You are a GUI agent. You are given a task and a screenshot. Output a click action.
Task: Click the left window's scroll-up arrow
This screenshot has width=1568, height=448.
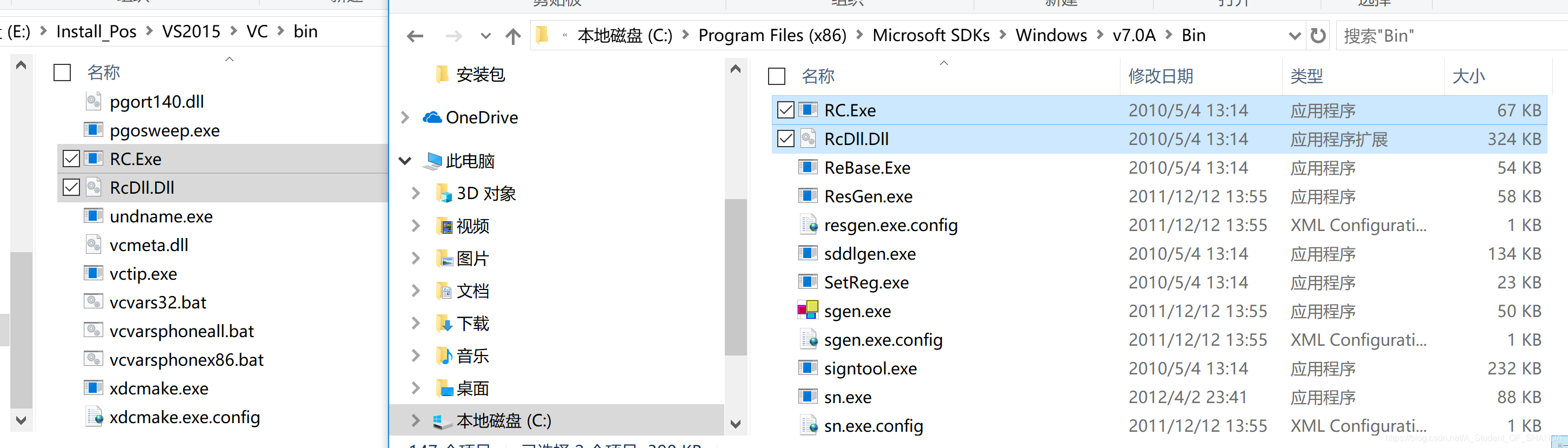(x=21, y=64)
